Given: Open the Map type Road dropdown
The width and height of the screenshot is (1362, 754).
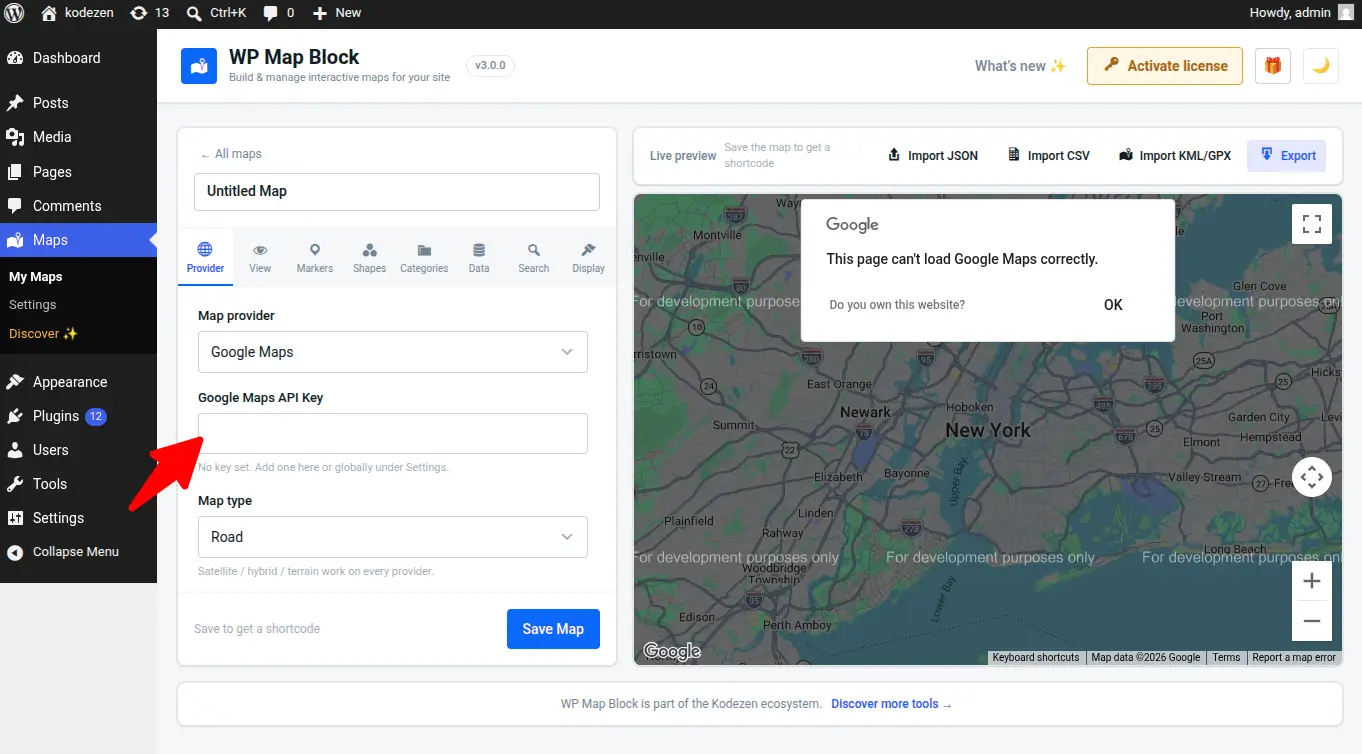Looking at the screenshot, I should coord(393,537).
